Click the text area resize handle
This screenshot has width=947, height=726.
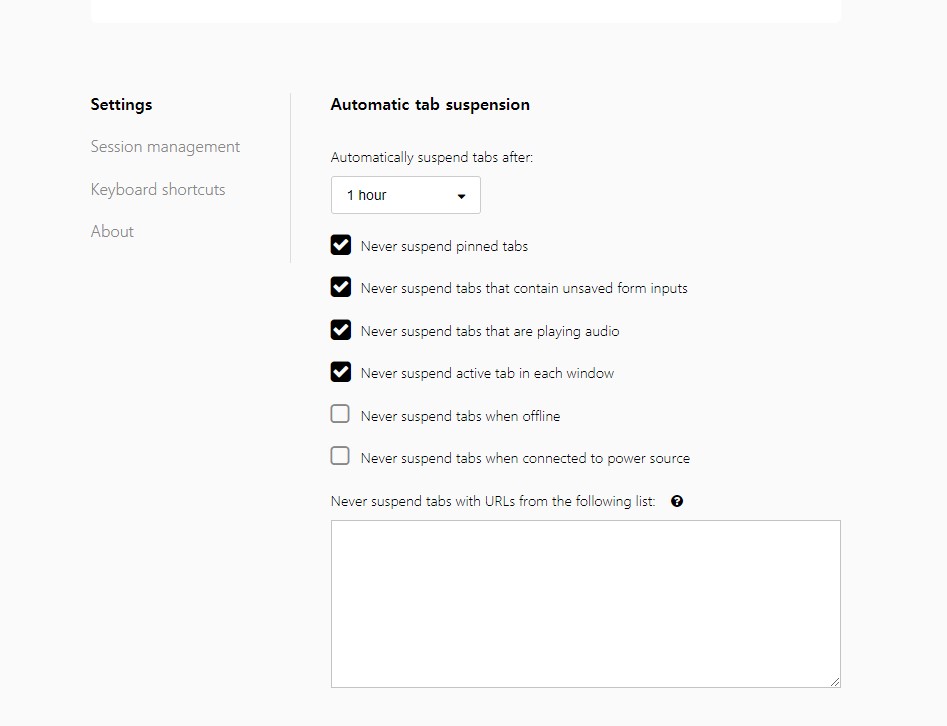click(834, 681)
